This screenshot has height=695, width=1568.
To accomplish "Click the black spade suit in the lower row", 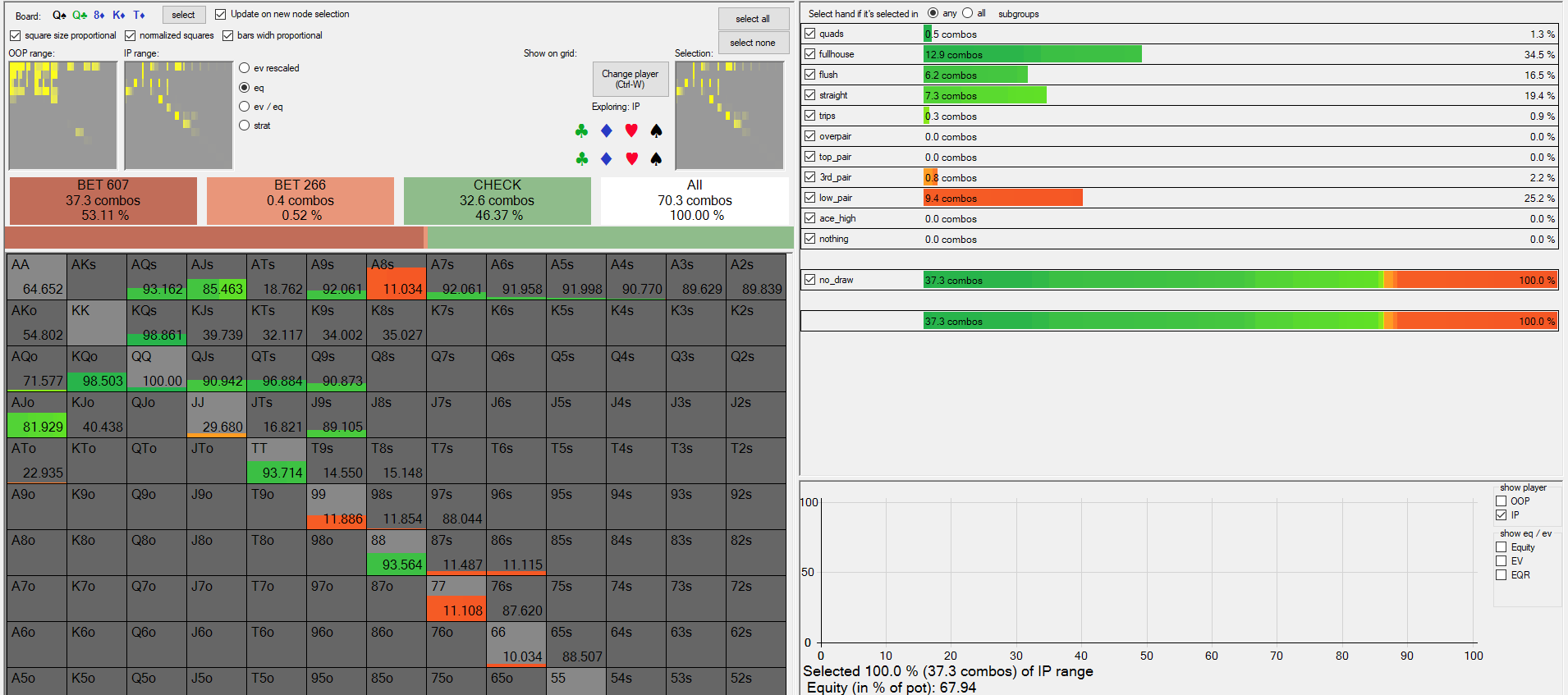I will coord(656,158).
